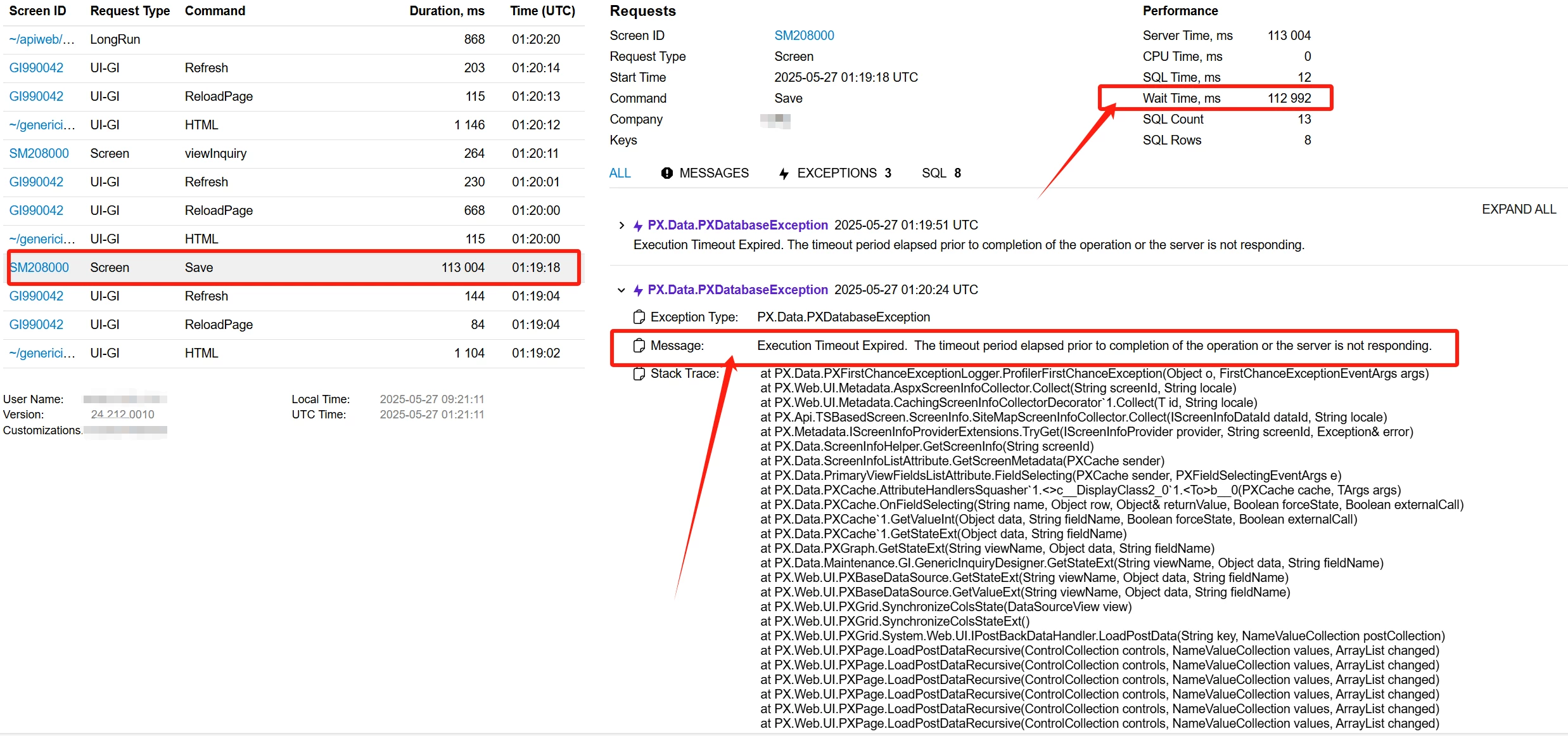The height and width of the screenshot is (736, 1568).
Task: Open the SM208000 viewInquiry row link
Action: click(x=39, y=153)
